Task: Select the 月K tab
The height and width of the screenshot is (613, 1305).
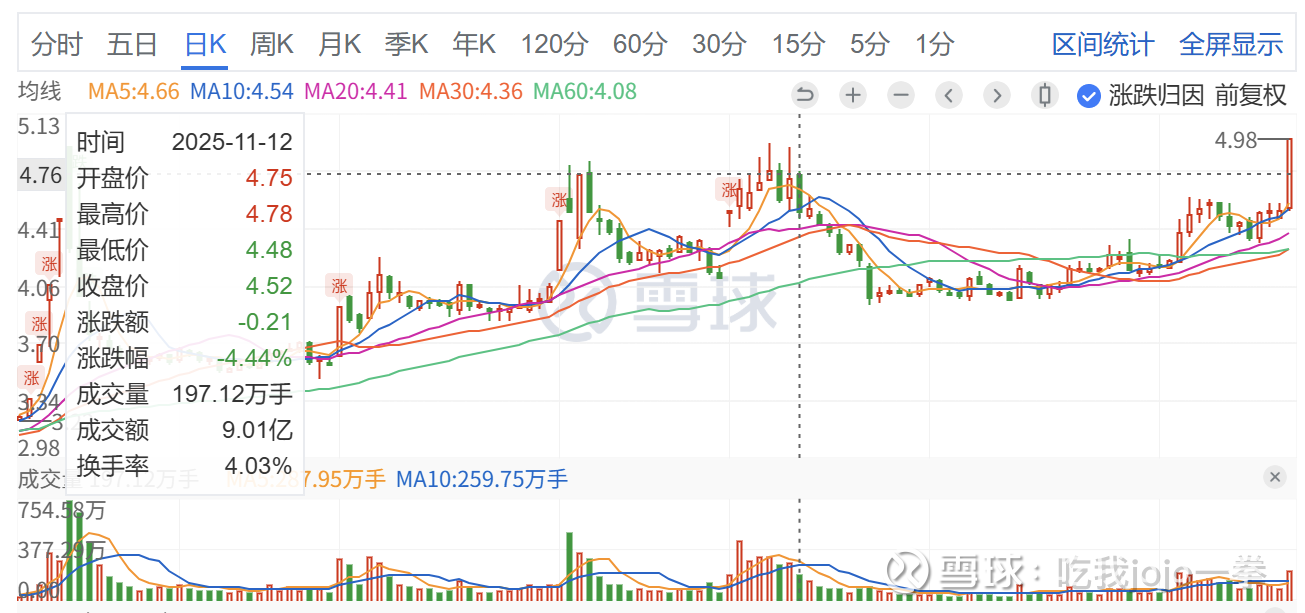Action: 340,44
